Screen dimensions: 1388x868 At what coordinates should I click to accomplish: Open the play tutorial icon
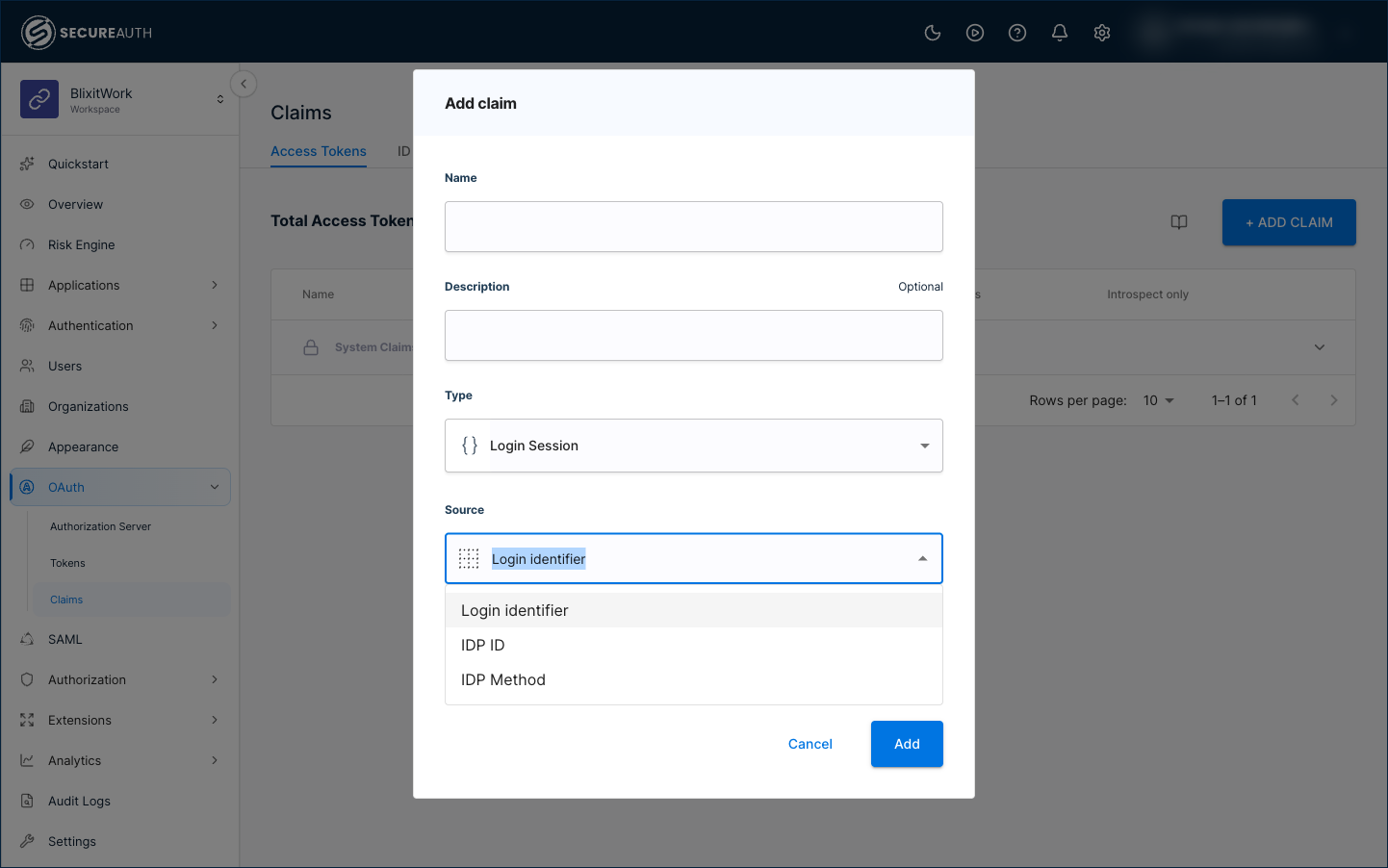point(975,33)
